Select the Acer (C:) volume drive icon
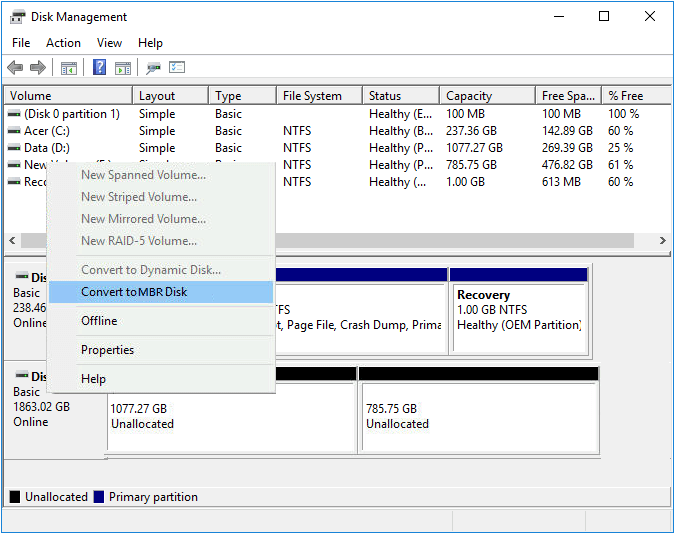675x534 pixels. tap(14, 131)
